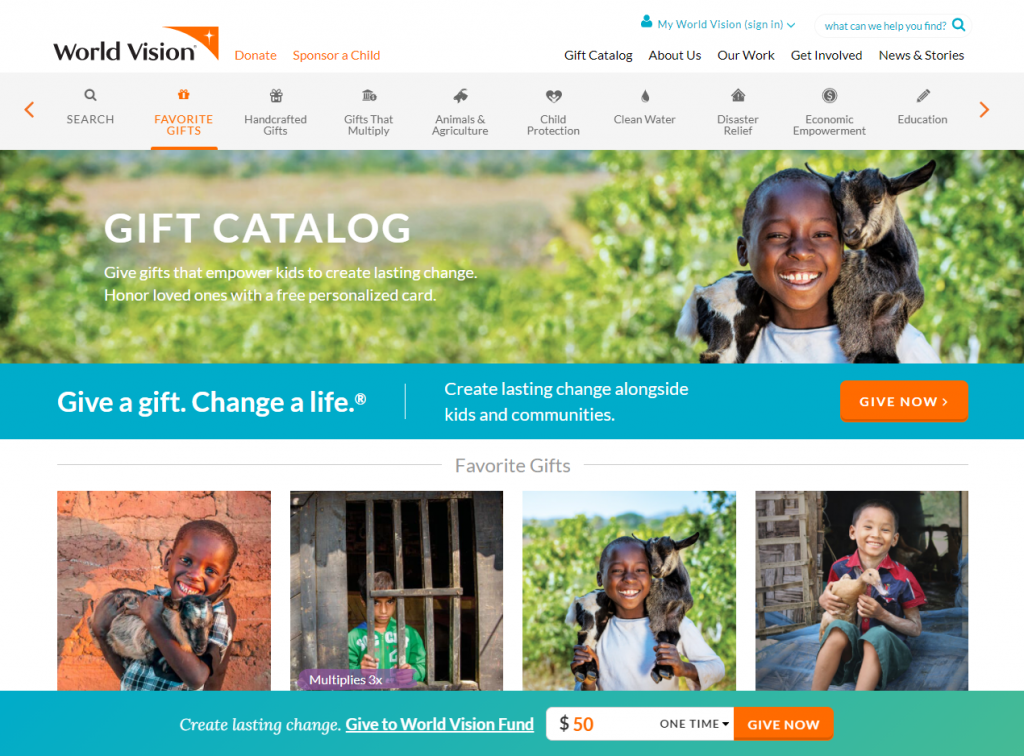This screenshot has width=1024, height=756.
Task: Open Animals & Agriculture category icon
Action: 460,95
